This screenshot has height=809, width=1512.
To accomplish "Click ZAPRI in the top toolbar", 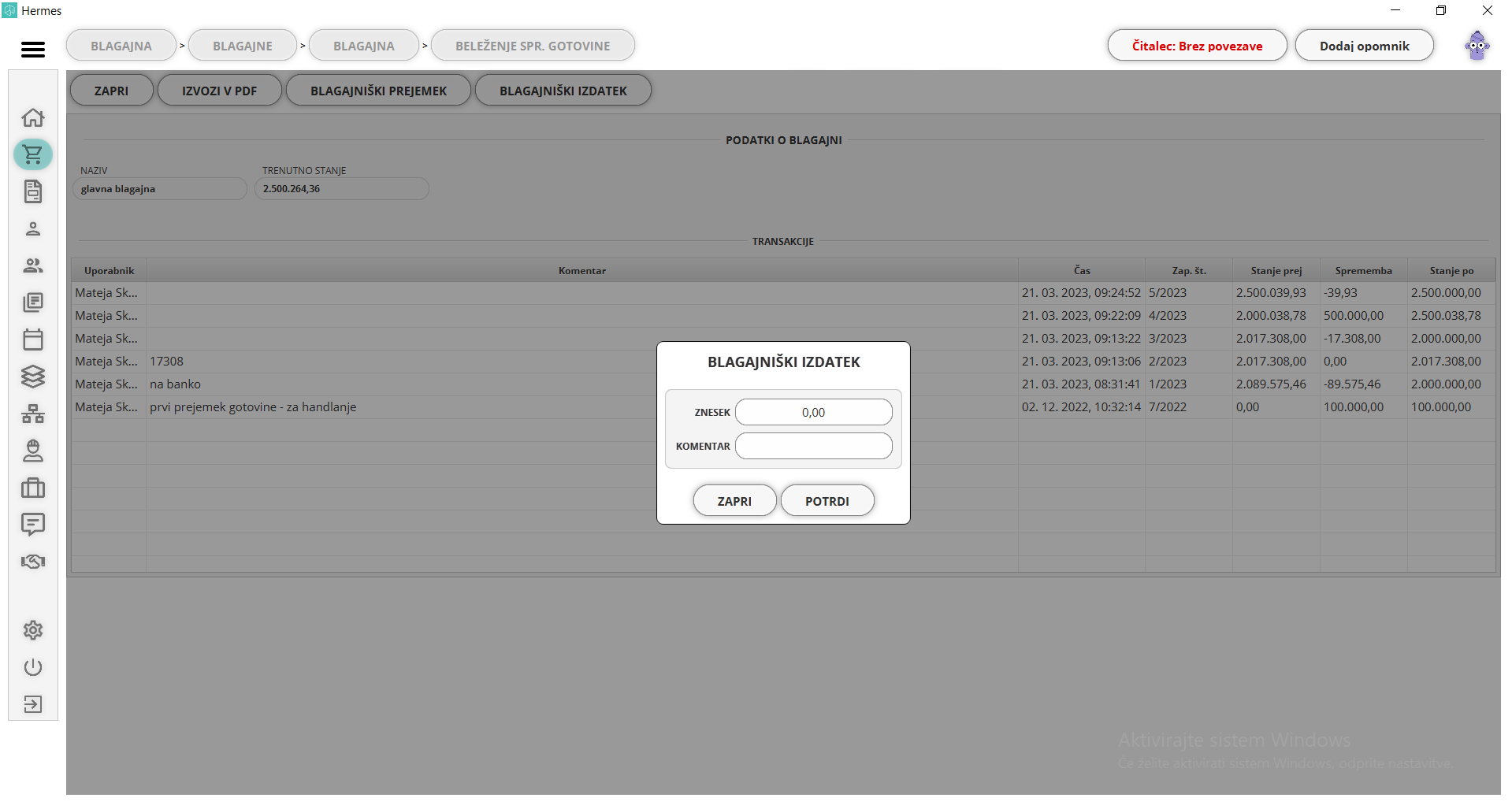I will tap(111, 91).
